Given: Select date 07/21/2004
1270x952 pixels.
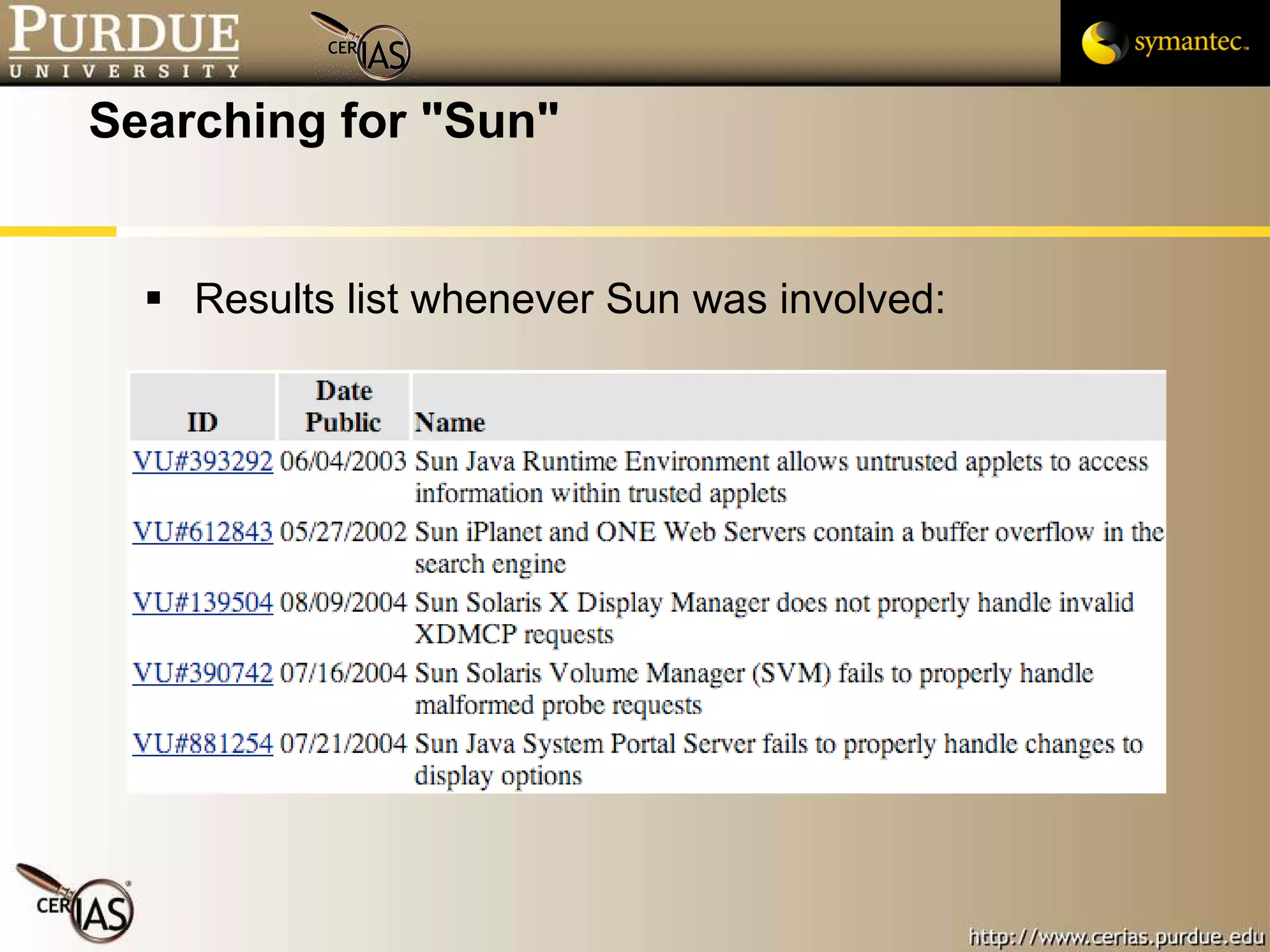Looking at the screenshot, I should point(343,744).
